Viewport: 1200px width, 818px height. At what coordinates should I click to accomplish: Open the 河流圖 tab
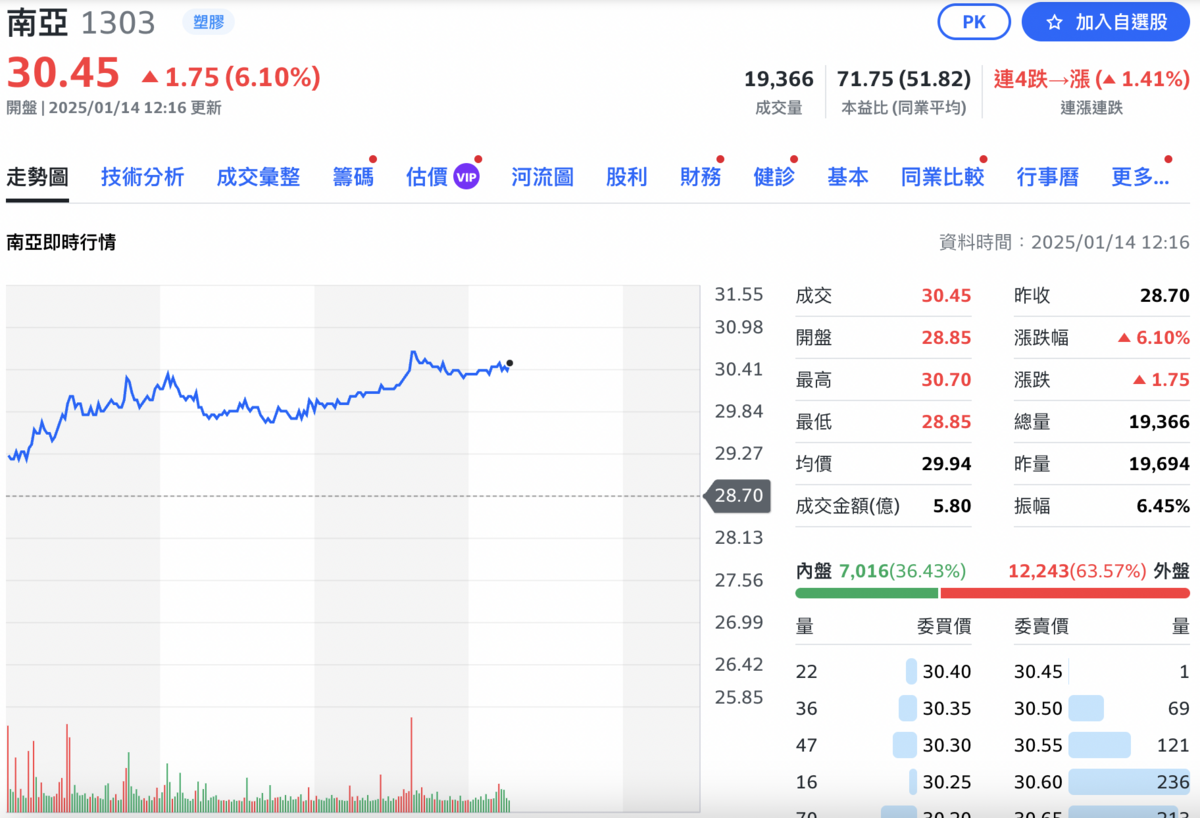pyautogui.click(x=542, y=178)
